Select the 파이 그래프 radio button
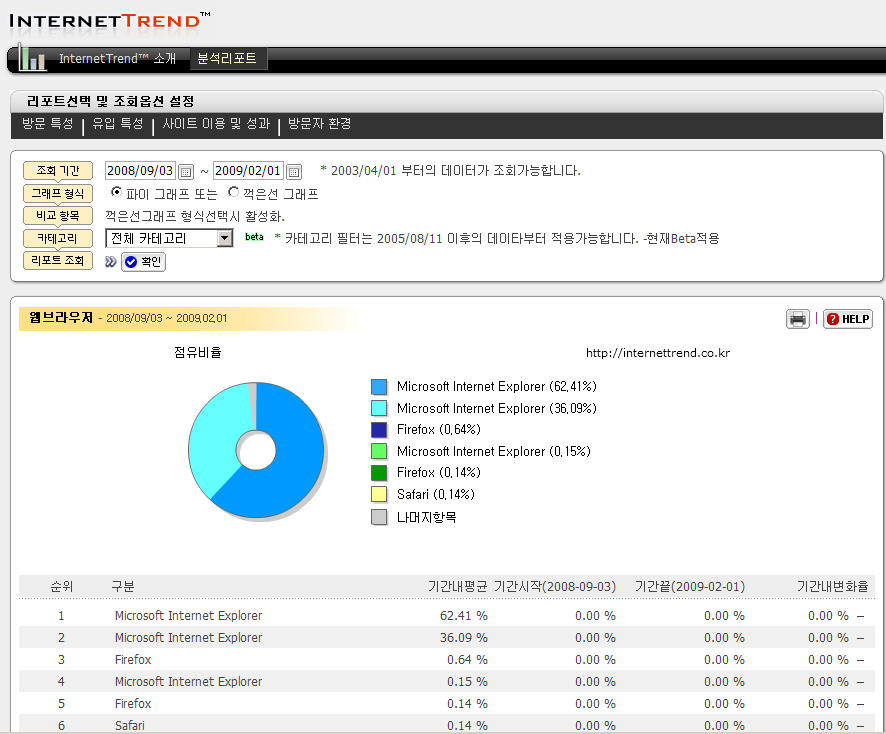Viewport: 886px width, 734px height. (x=116, y=192)
